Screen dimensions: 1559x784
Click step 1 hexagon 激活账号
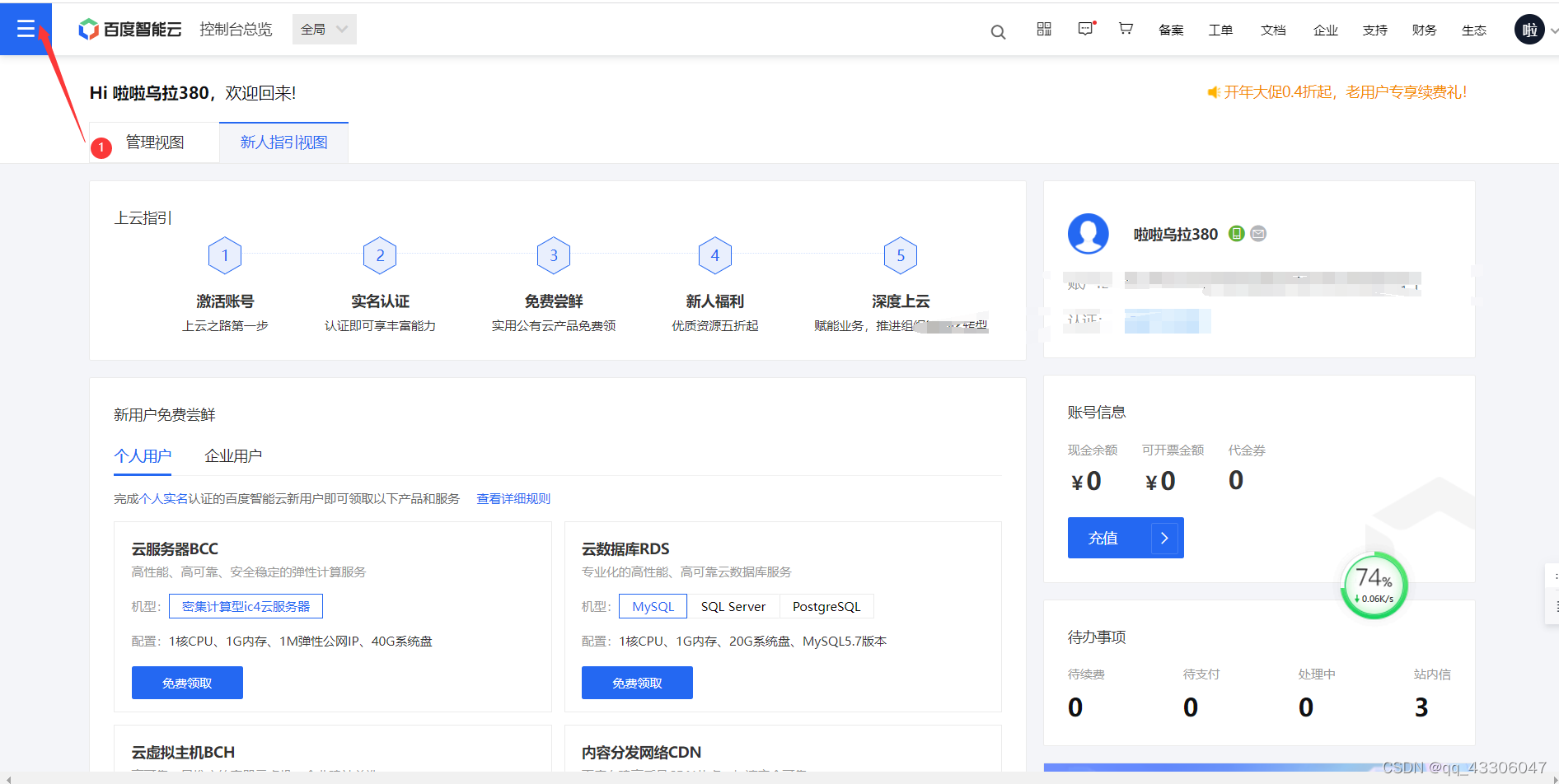pyautogui.click(x=225, y=255)
